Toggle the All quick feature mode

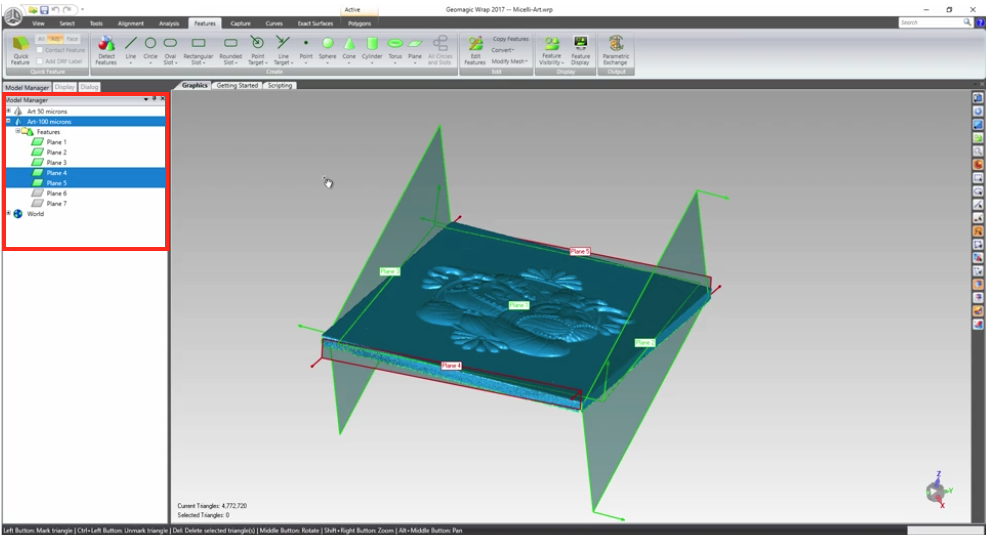point(42,39)
